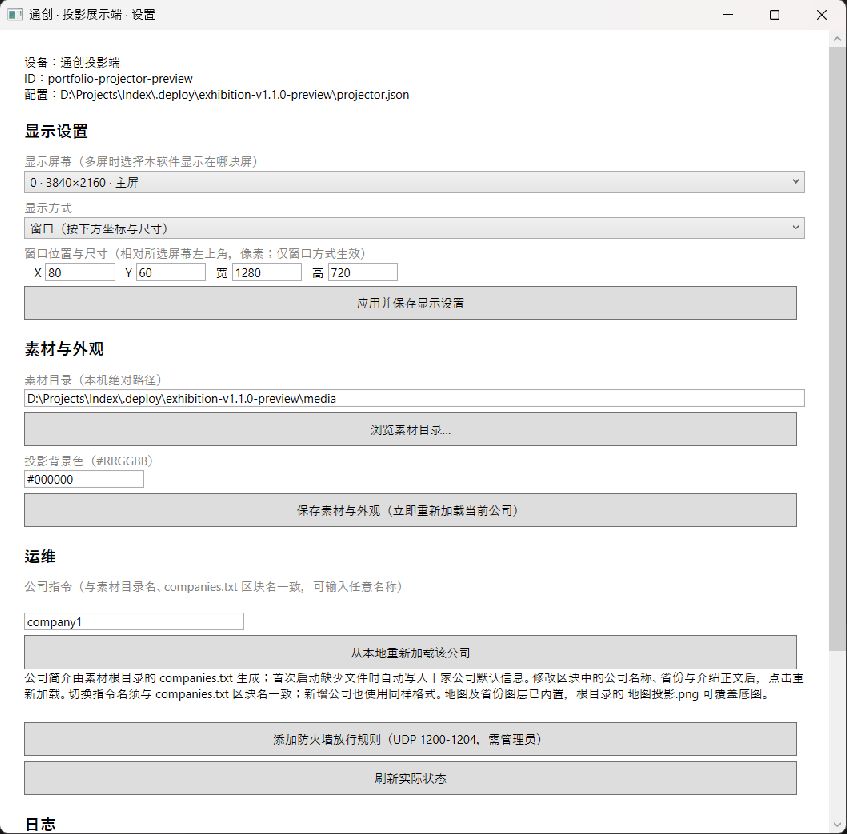Click 从本地重新加载该公司 reload button
The image size is (847, 834).
pyautogui.click(x=411, y=653)
